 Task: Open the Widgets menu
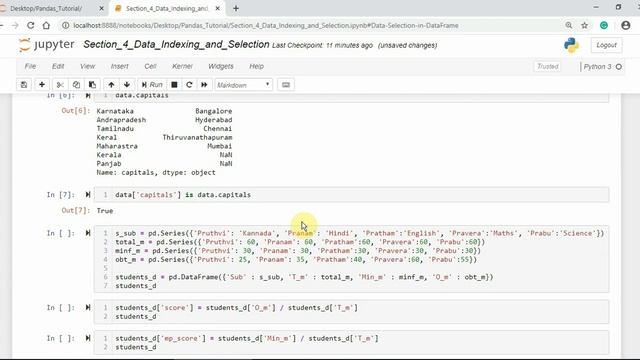pyautogui.click(x=221, y=66)
